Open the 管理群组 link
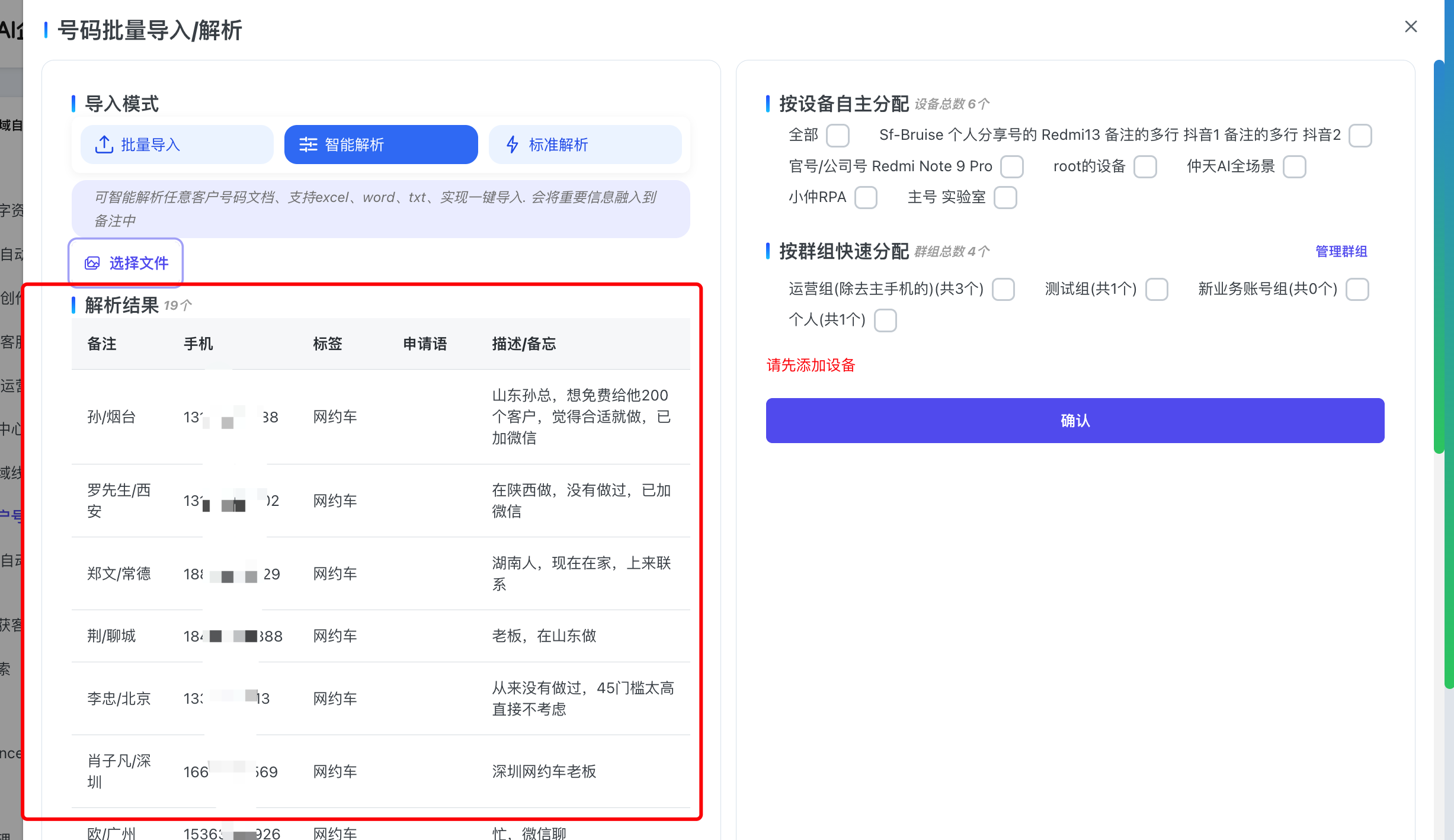 point(1341,251)
